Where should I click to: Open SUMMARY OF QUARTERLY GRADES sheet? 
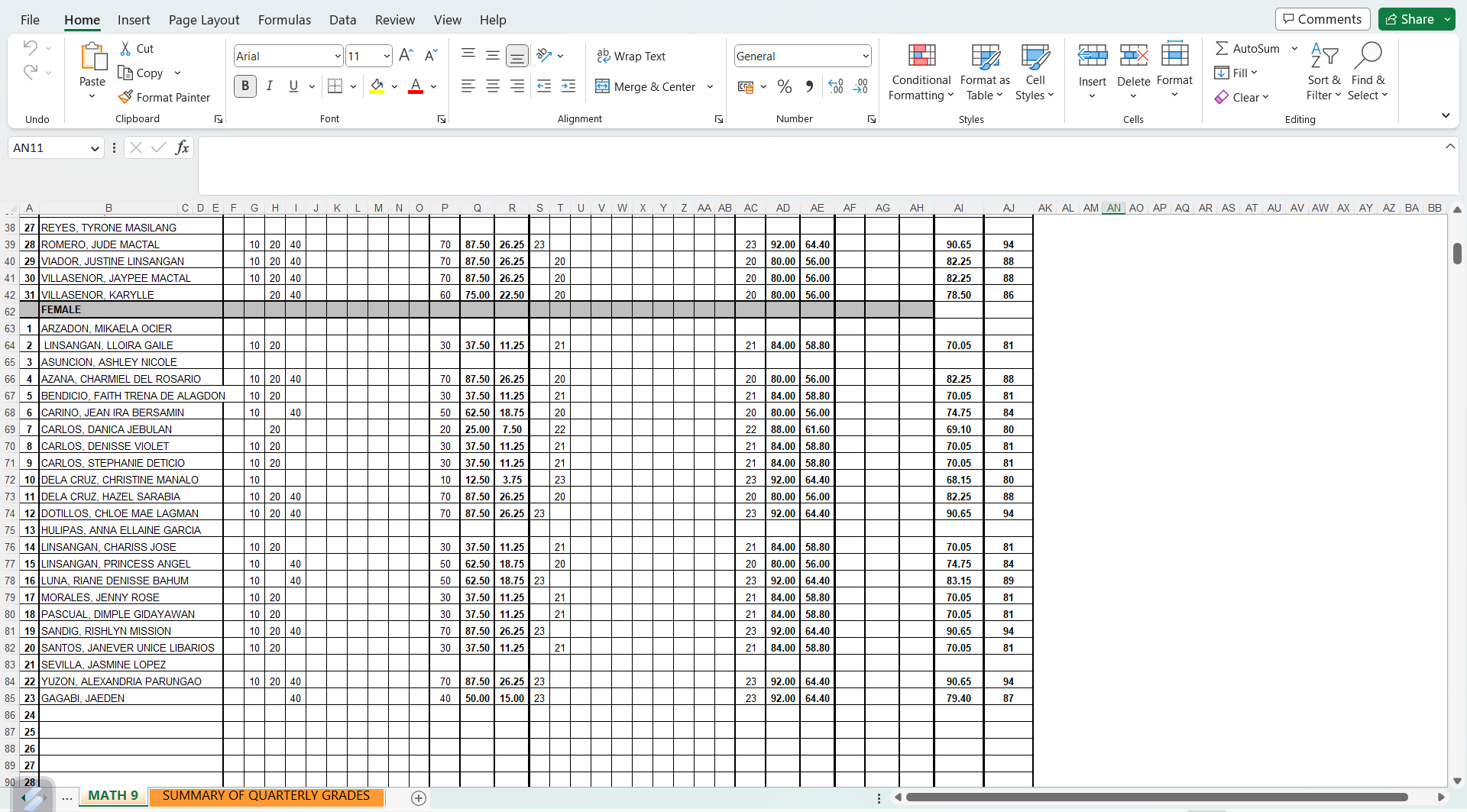tap(266, 796)
